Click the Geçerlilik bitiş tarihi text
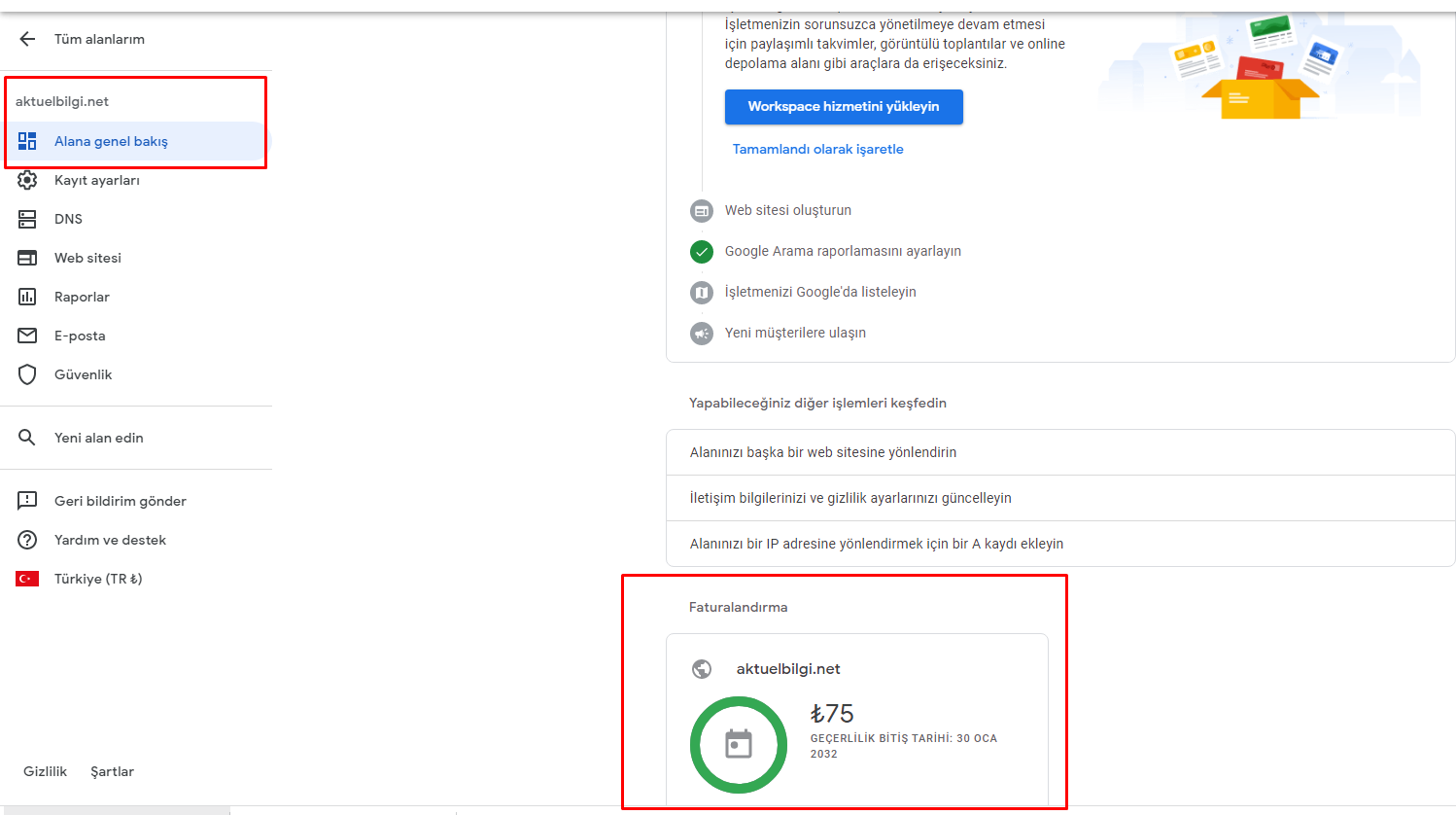Viewport: 1456px width, 815px height. pos(904,746)
